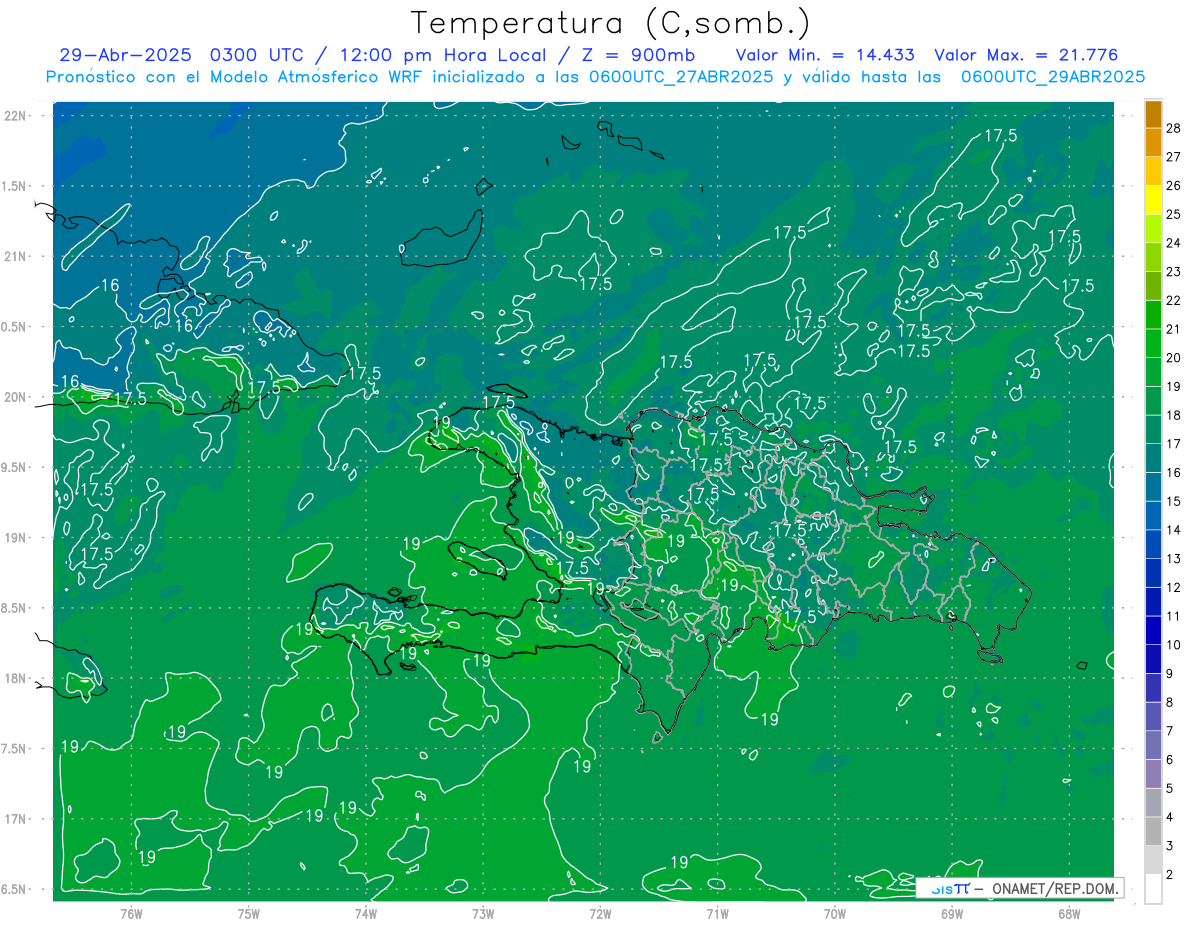1200x927 pixels.
Task: Click the color bar label '4'
Action: coord(1170,818)
